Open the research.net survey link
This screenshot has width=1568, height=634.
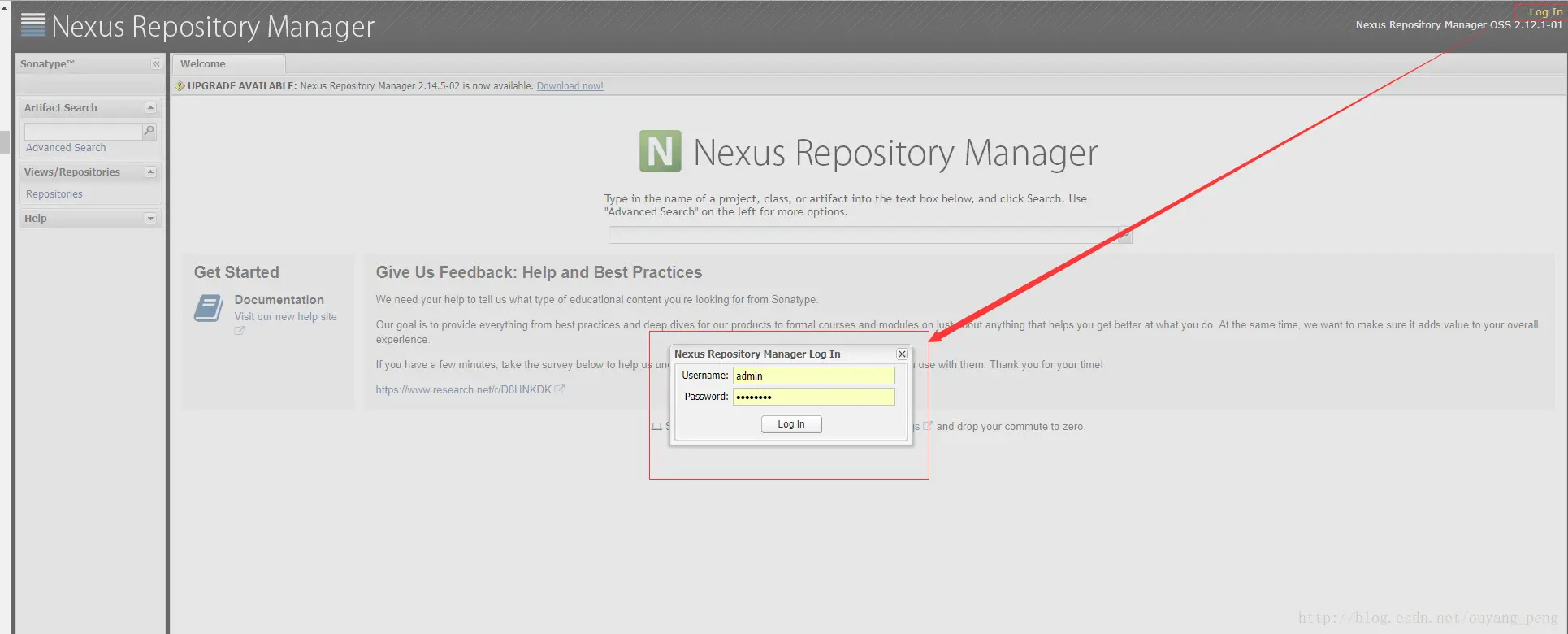coord(463,390)
